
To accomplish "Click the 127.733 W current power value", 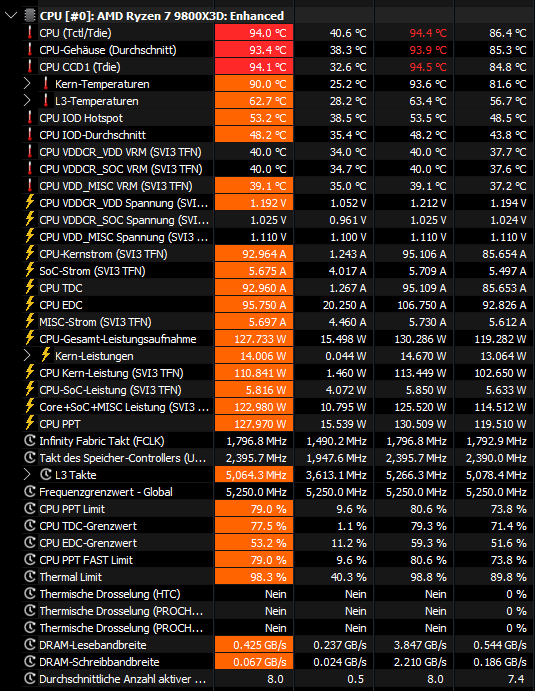I will (x=254, y=339).
